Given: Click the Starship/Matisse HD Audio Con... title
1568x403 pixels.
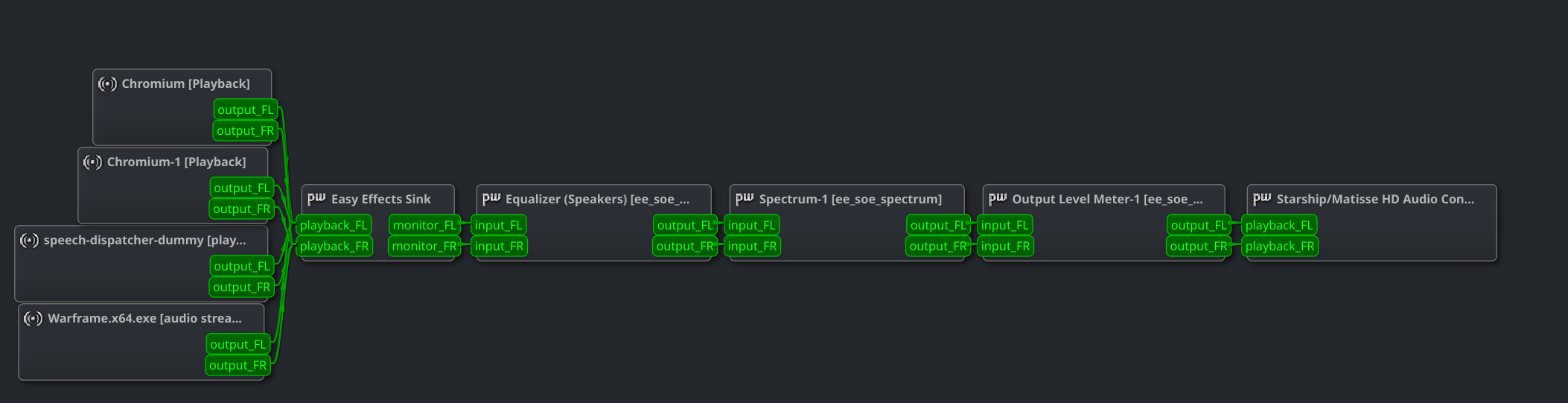Looking at the screenshot, I should [1375, 200].
